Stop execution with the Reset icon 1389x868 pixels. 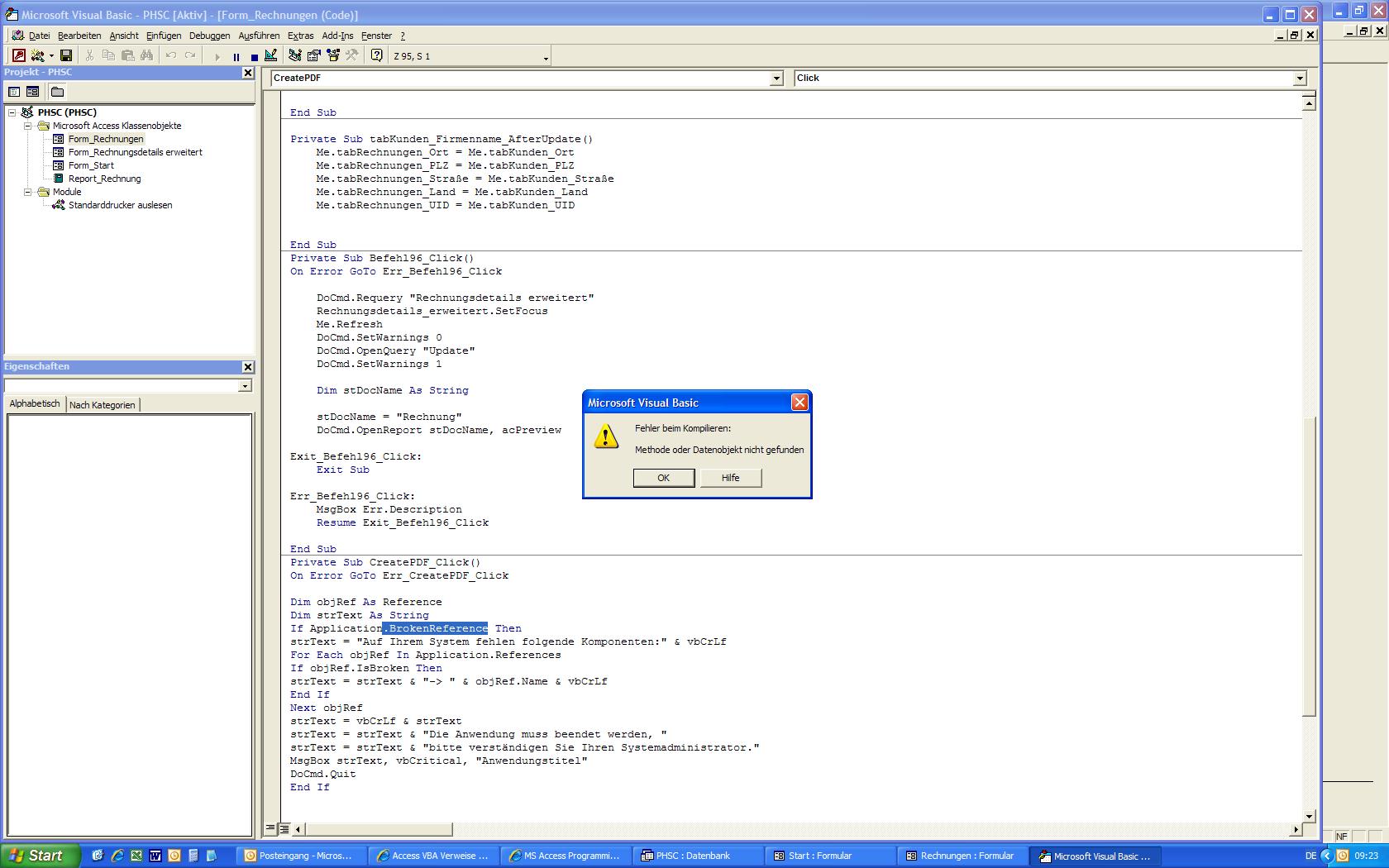(254, 57)
